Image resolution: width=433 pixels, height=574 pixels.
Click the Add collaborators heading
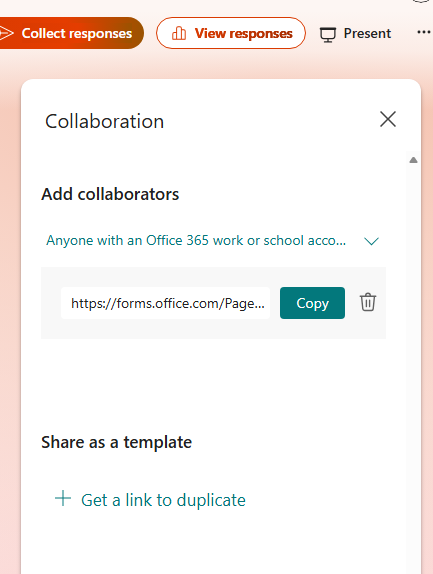(110, 194)
